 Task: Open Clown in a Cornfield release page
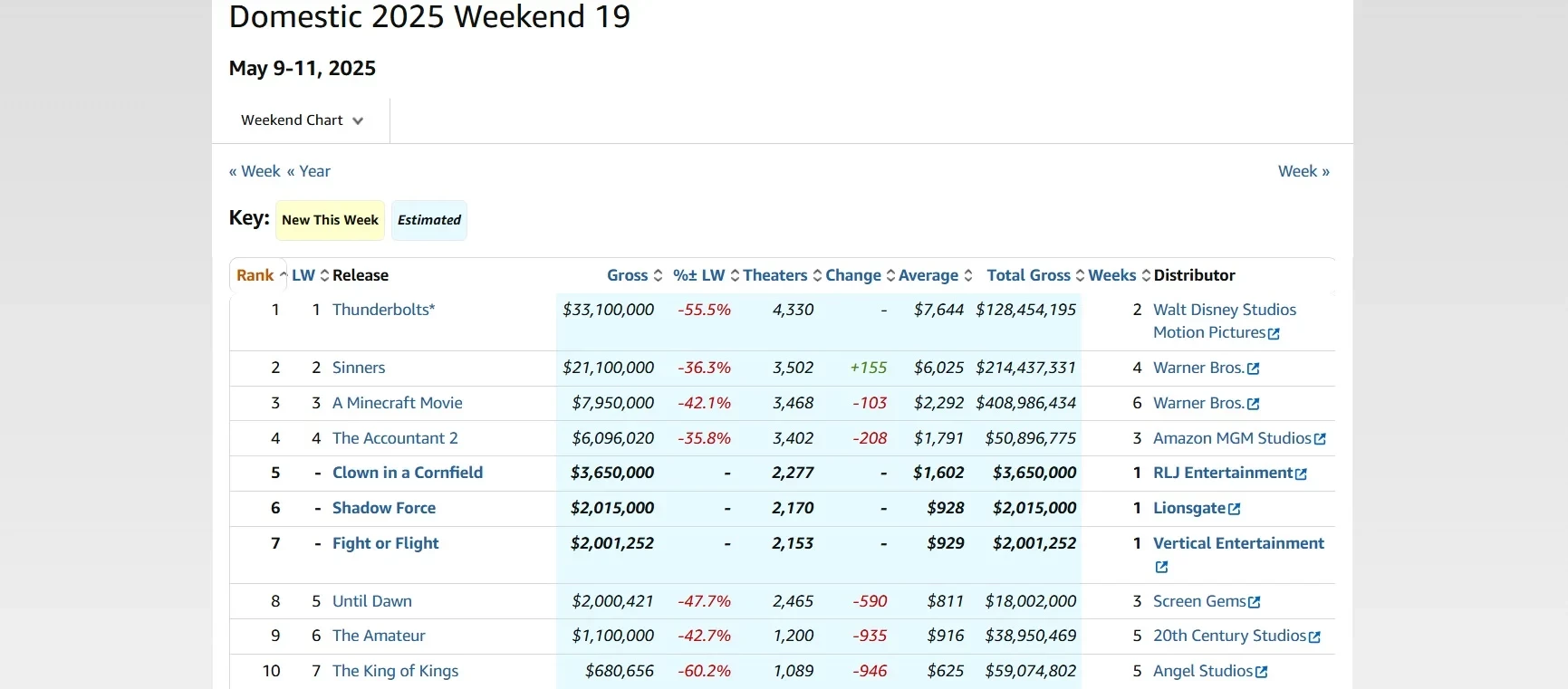407,473
